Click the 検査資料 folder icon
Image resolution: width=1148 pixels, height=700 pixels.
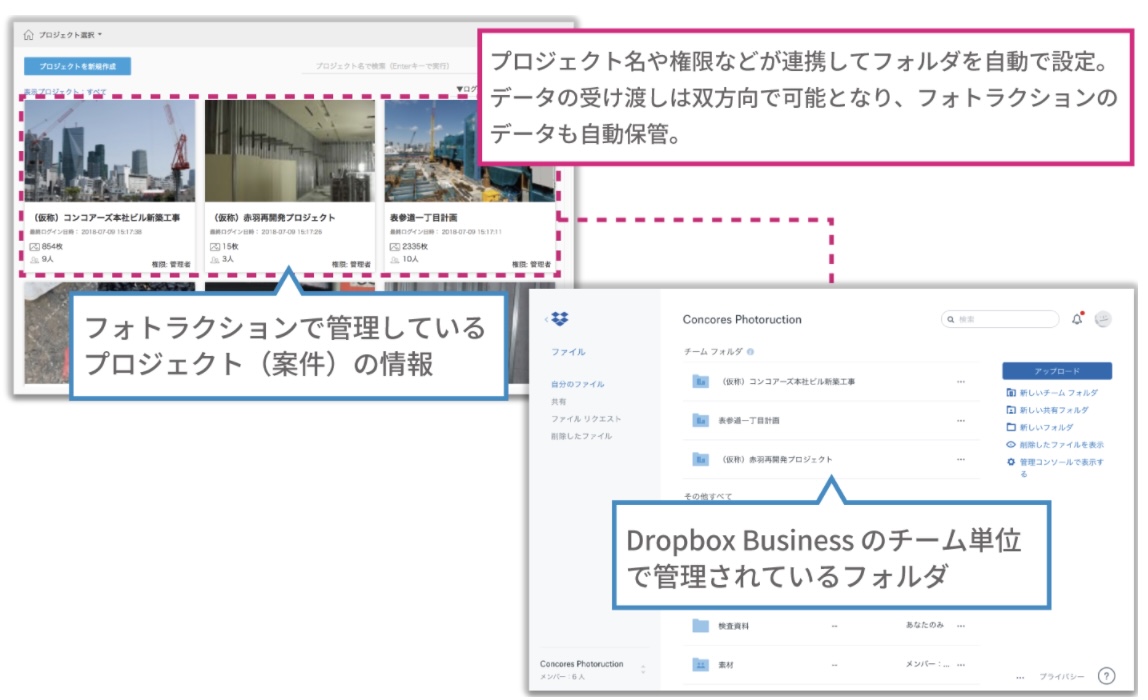point(701,626)
